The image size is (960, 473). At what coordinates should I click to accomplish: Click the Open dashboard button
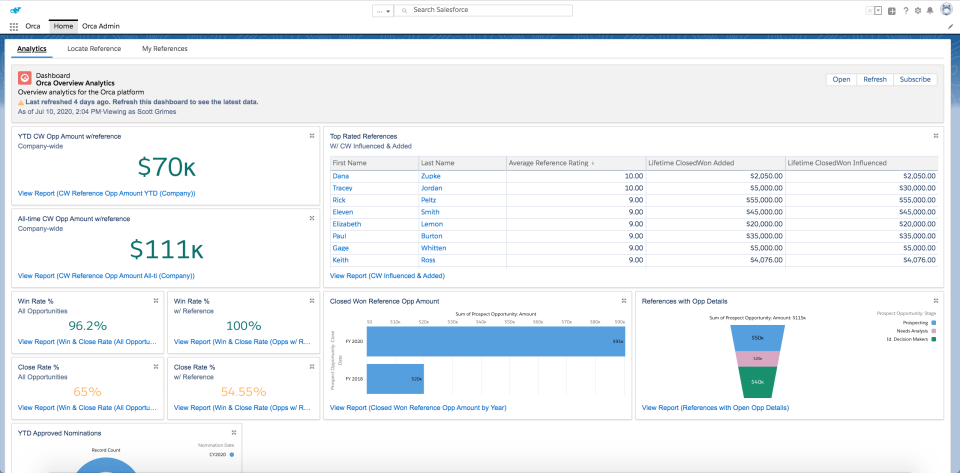(x=841, y=80)
